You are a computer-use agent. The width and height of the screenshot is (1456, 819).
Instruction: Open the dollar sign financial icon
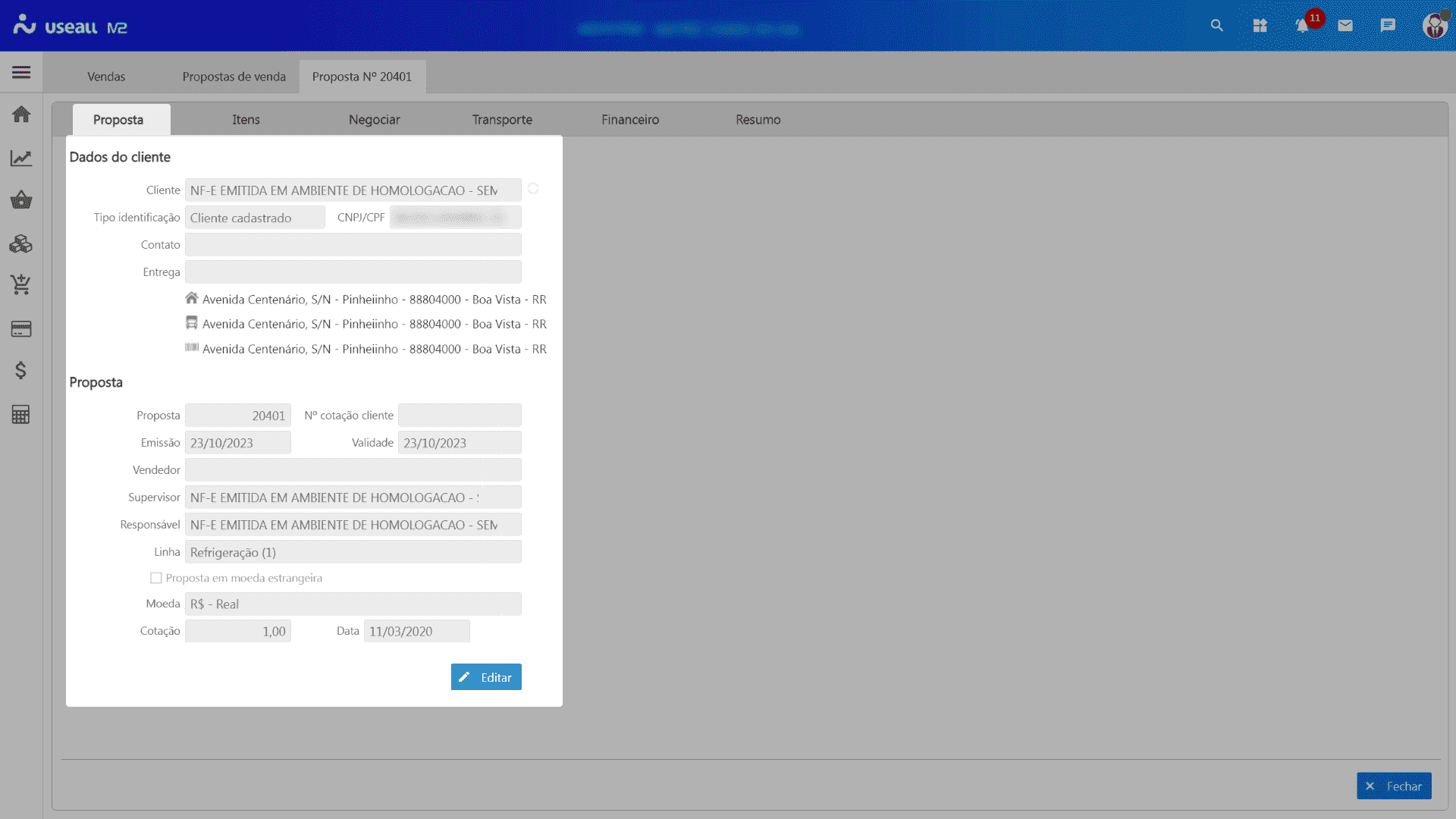coord(21,370)
